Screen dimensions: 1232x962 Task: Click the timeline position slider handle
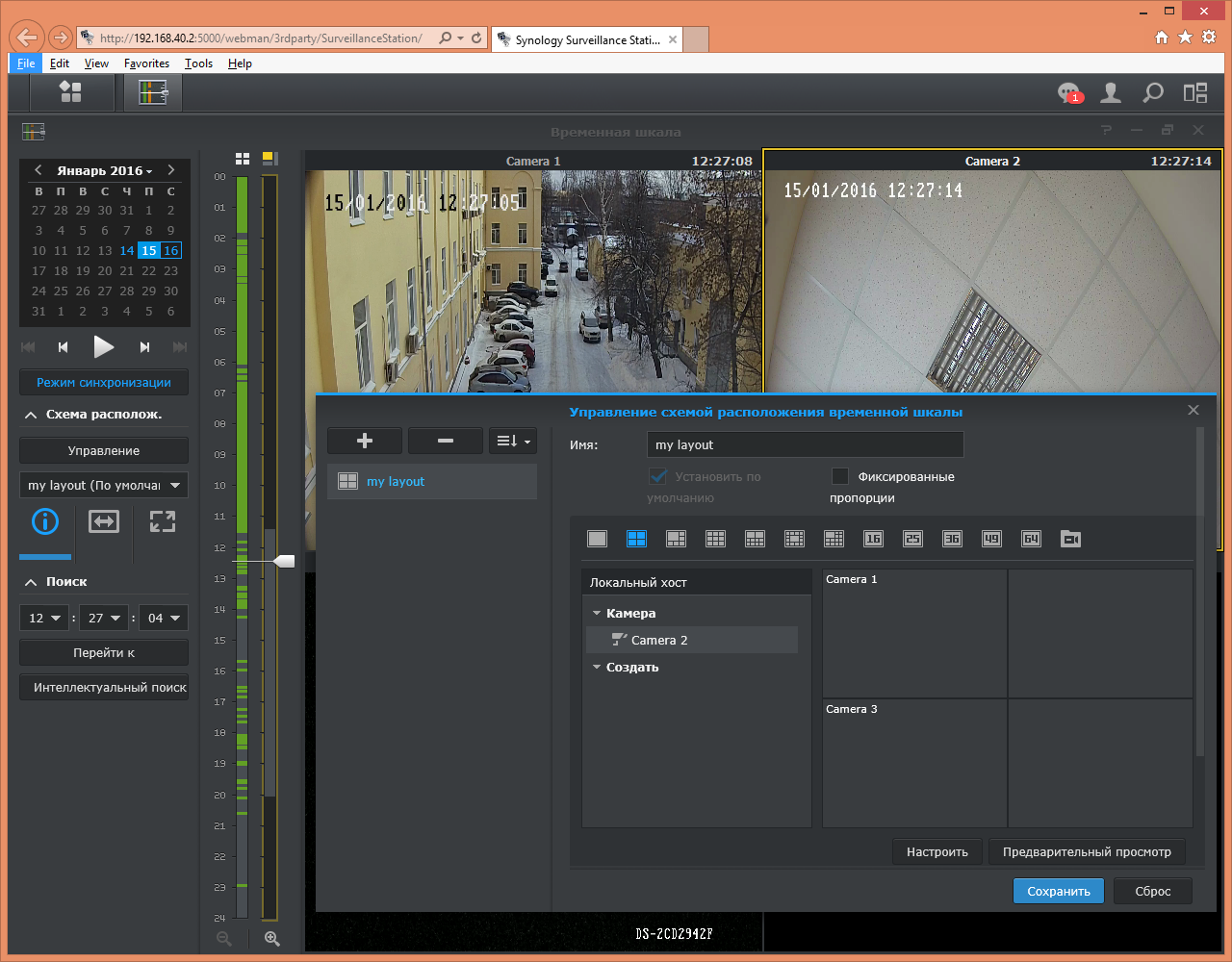284,561
